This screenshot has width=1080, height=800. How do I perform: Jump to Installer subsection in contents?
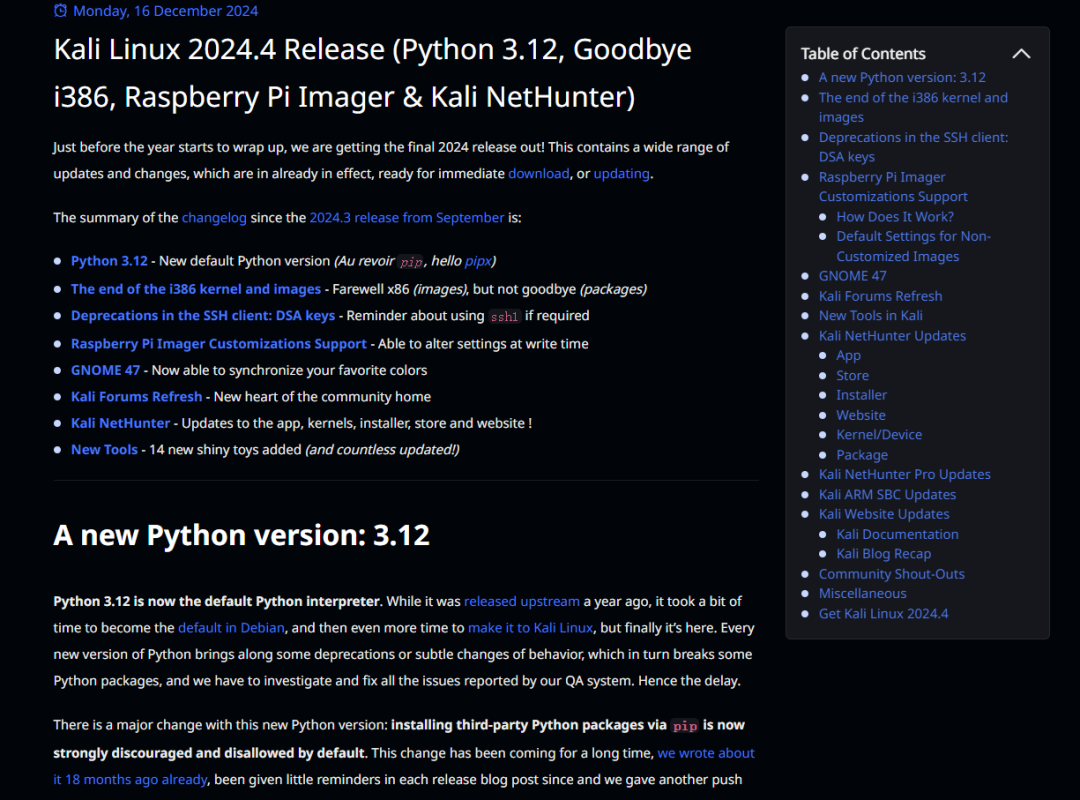pyautogui.click(x=861, y=395)
